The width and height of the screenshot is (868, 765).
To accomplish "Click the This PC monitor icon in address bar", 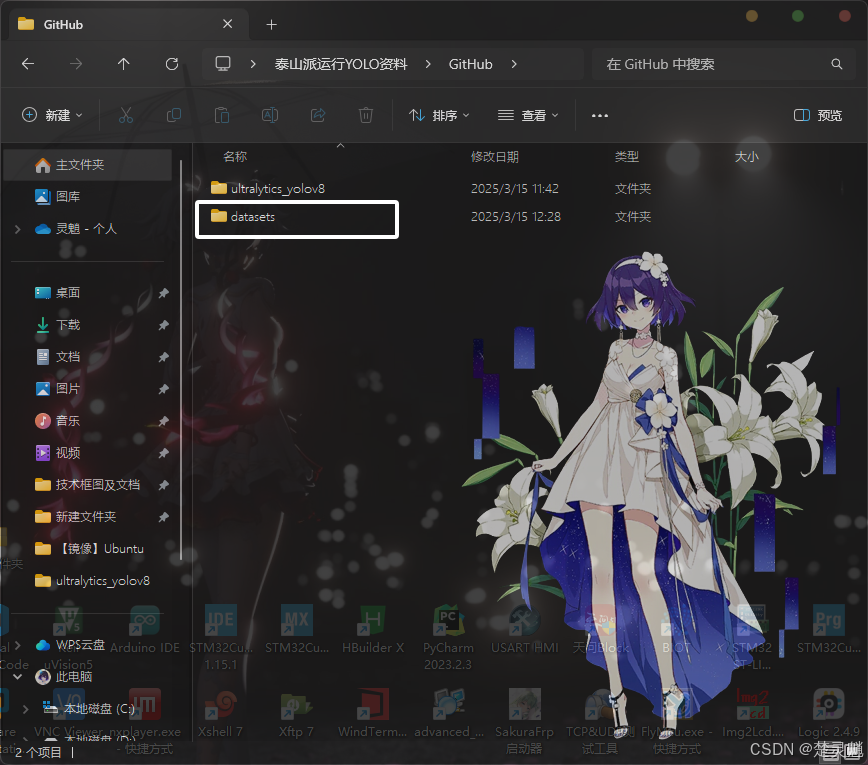I will pyautogui.click(x=223, y=64).
